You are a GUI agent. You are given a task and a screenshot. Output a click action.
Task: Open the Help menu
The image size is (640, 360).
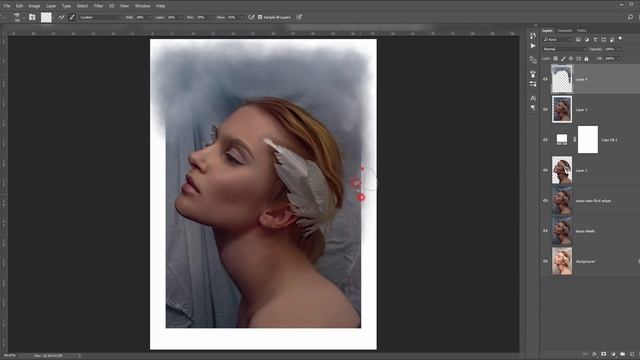pos(161,6)
